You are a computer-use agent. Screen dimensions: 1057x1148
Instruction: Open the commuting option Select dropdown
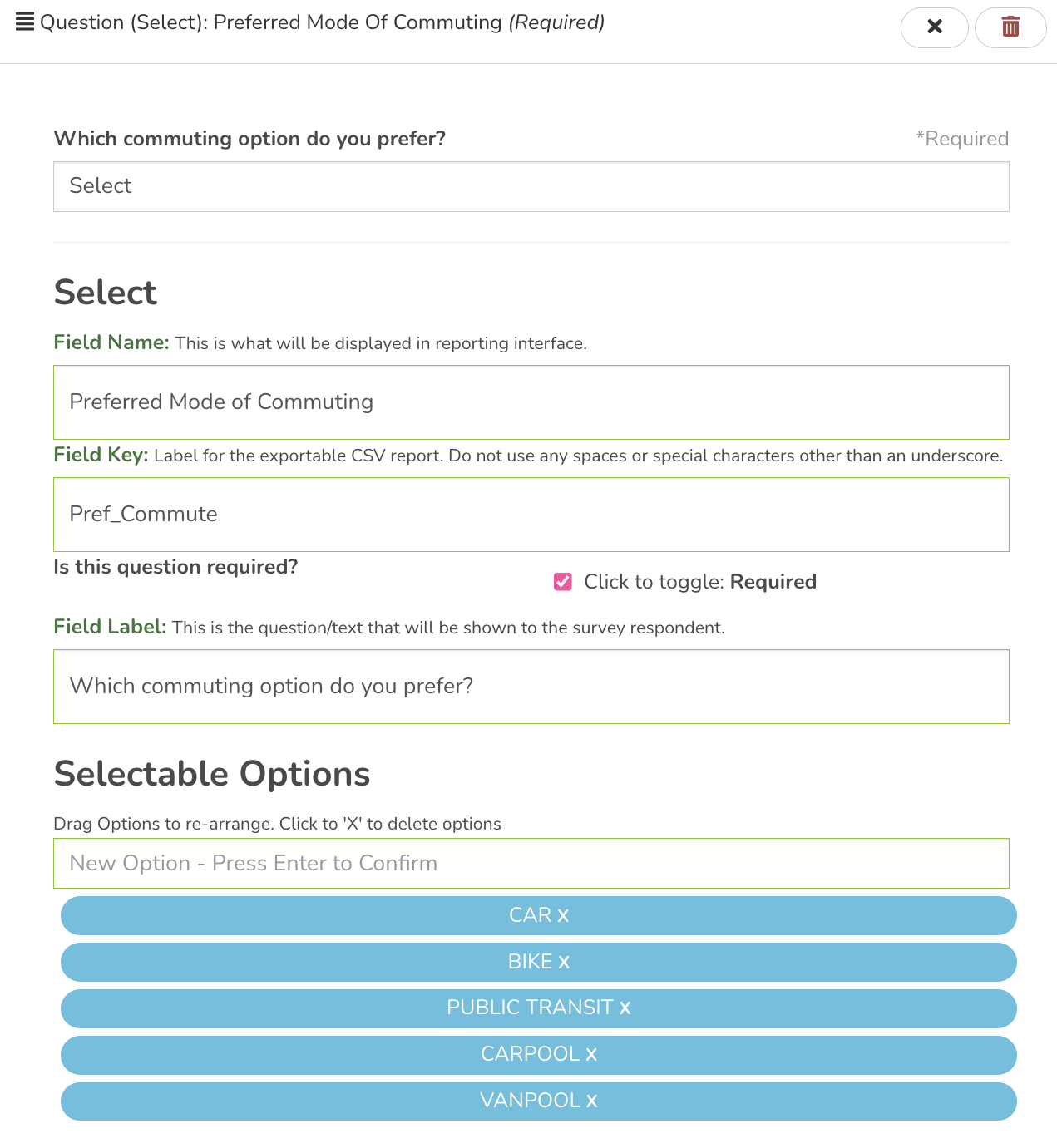531,186
